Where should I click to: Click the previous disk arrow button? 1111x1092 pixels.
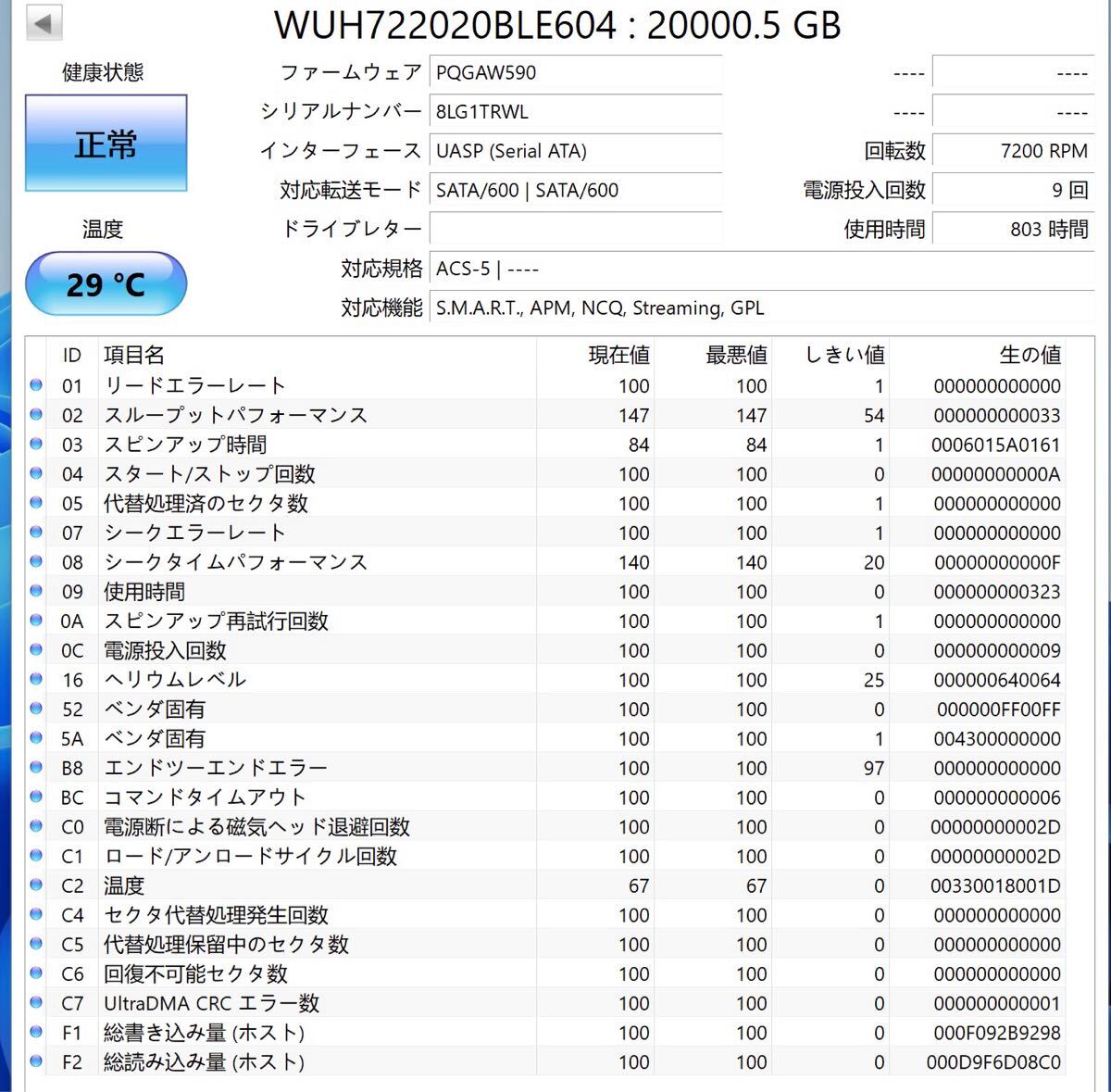[x=44, y=23]
